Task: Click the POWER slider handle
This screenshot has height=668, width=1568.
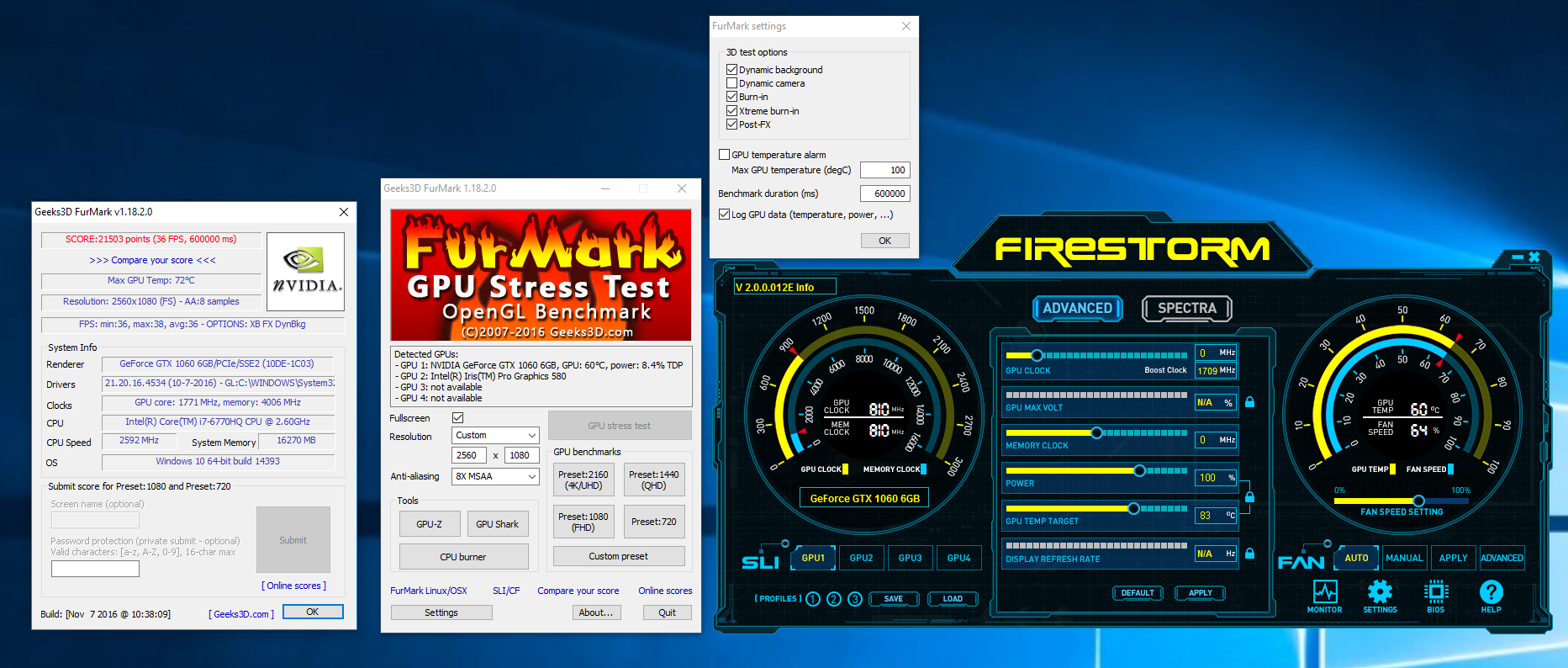Action: pyautogui.click(x=1139, y=470)
